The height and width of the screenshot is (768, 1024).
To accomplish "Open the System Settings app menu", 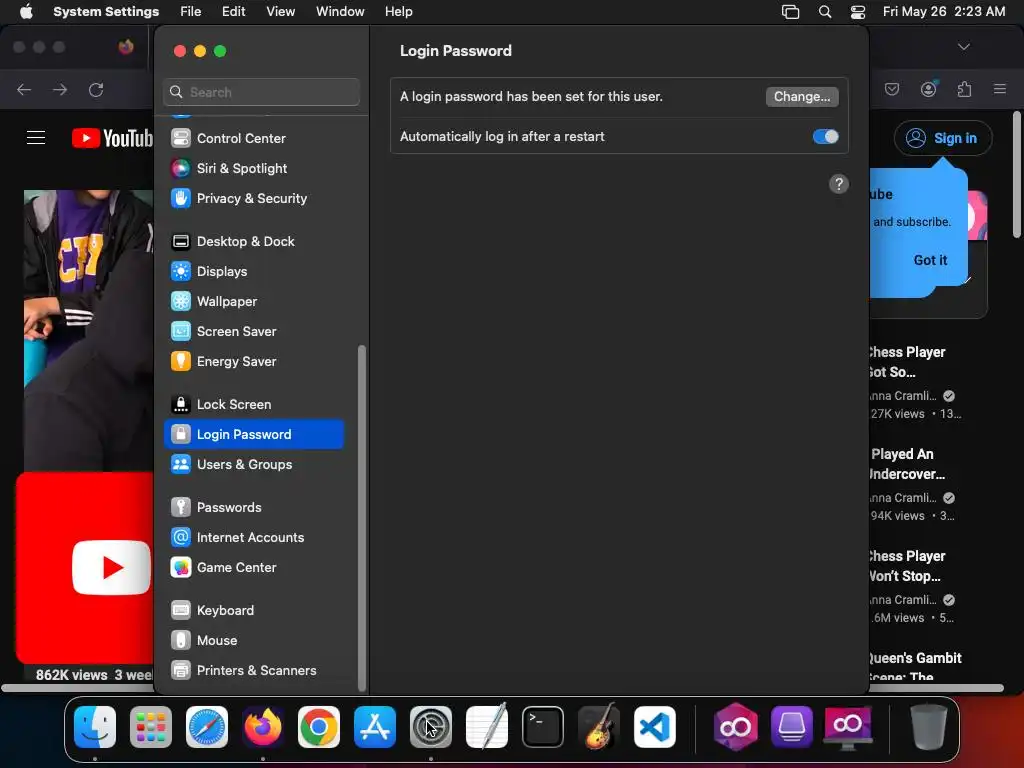I will point(106,12).
